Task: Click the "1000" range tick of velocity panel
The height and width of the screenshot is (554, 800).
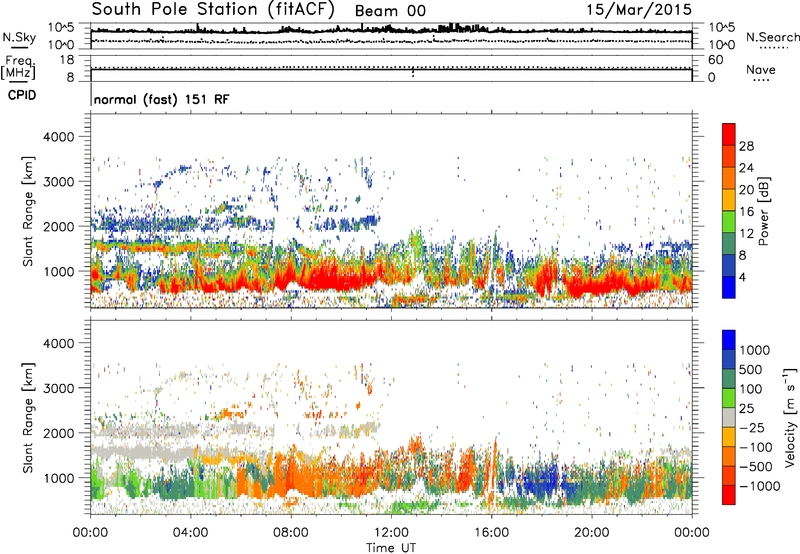Action: pyautogui.click(x=58, y=478)
